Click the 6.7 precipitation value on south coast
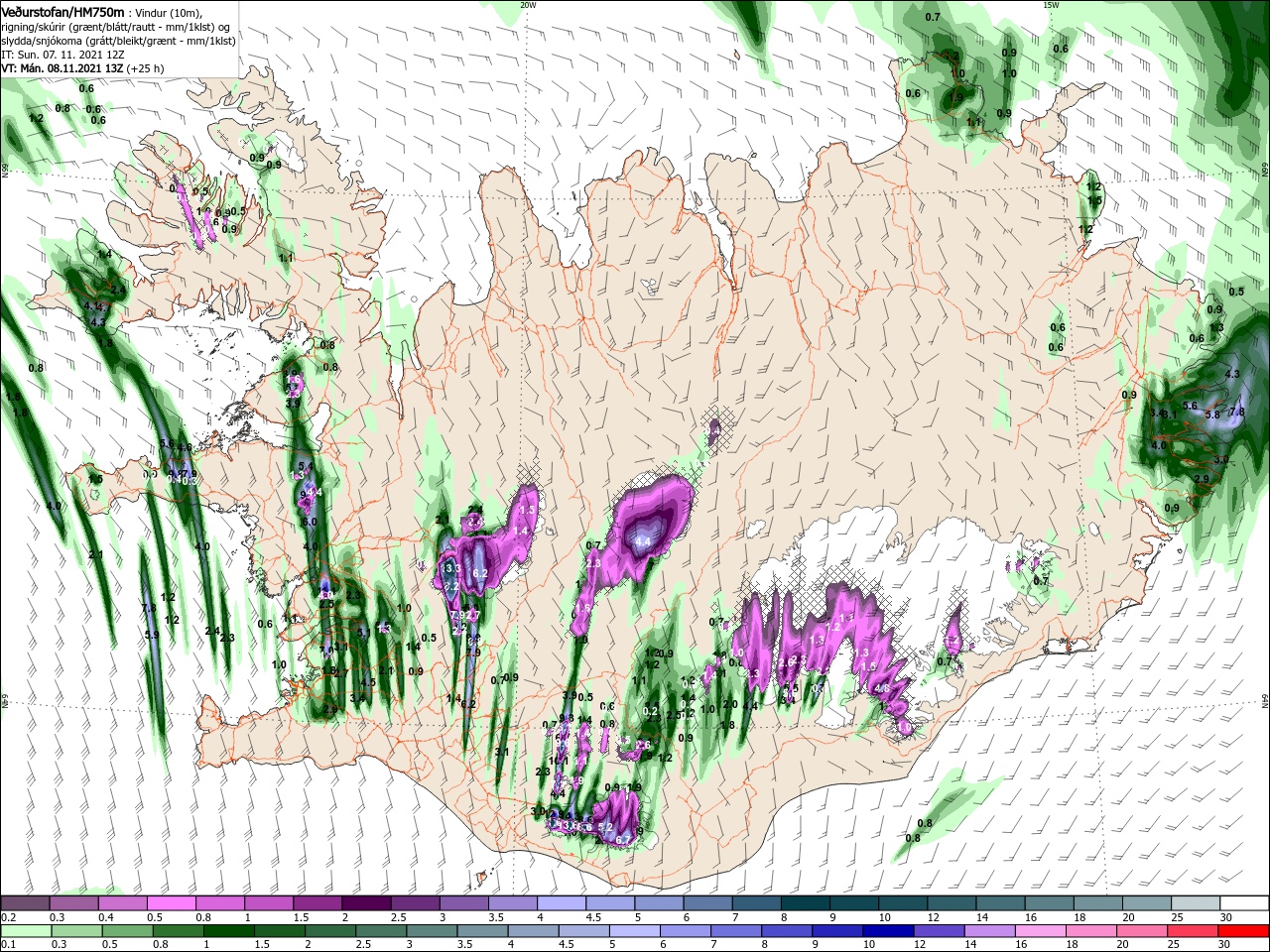The image size is (1270, 952). [x=624, y=840]
